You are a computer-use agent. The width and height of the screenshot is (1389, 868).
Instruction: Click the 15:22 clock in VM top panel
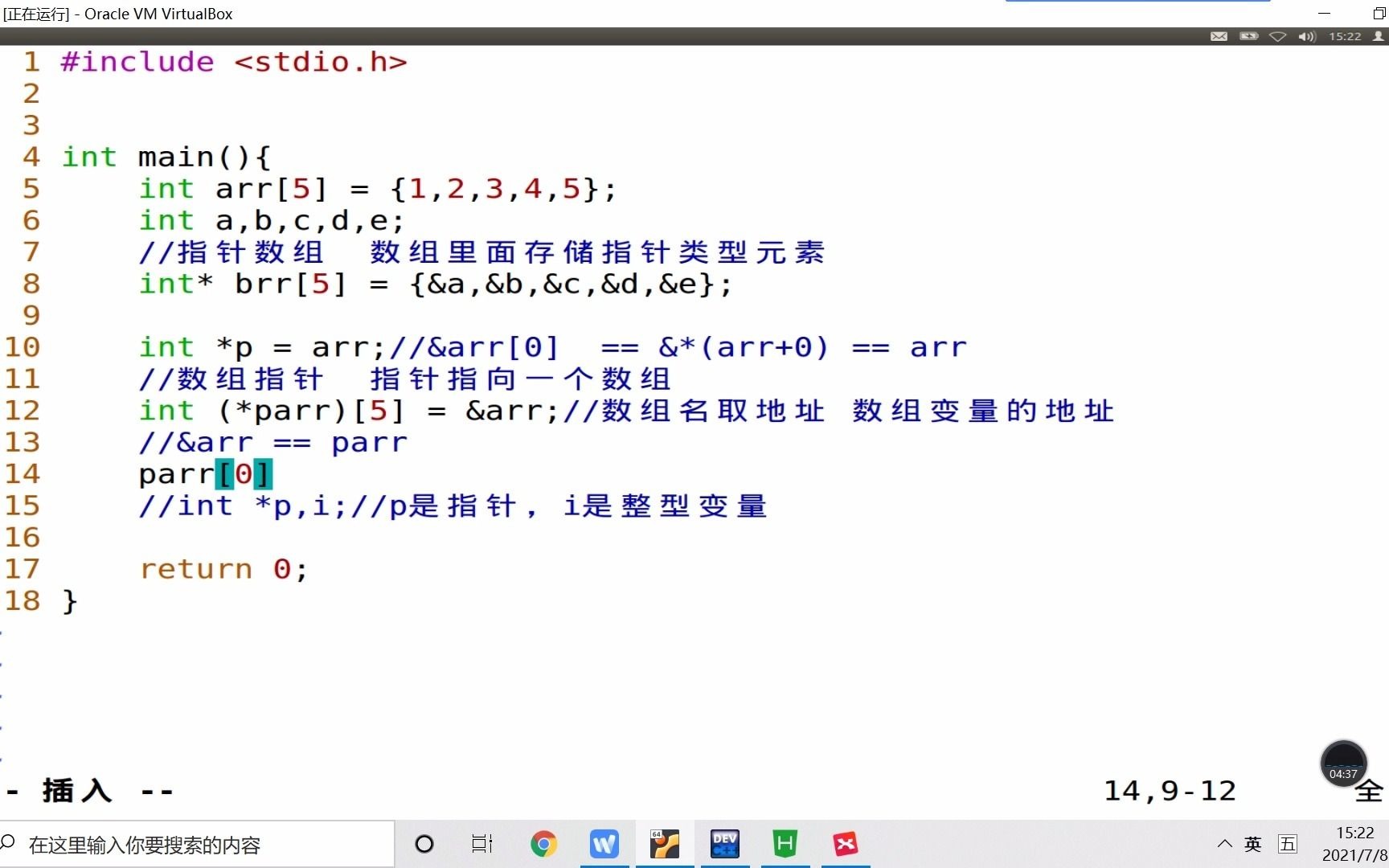coord(1345,36)
